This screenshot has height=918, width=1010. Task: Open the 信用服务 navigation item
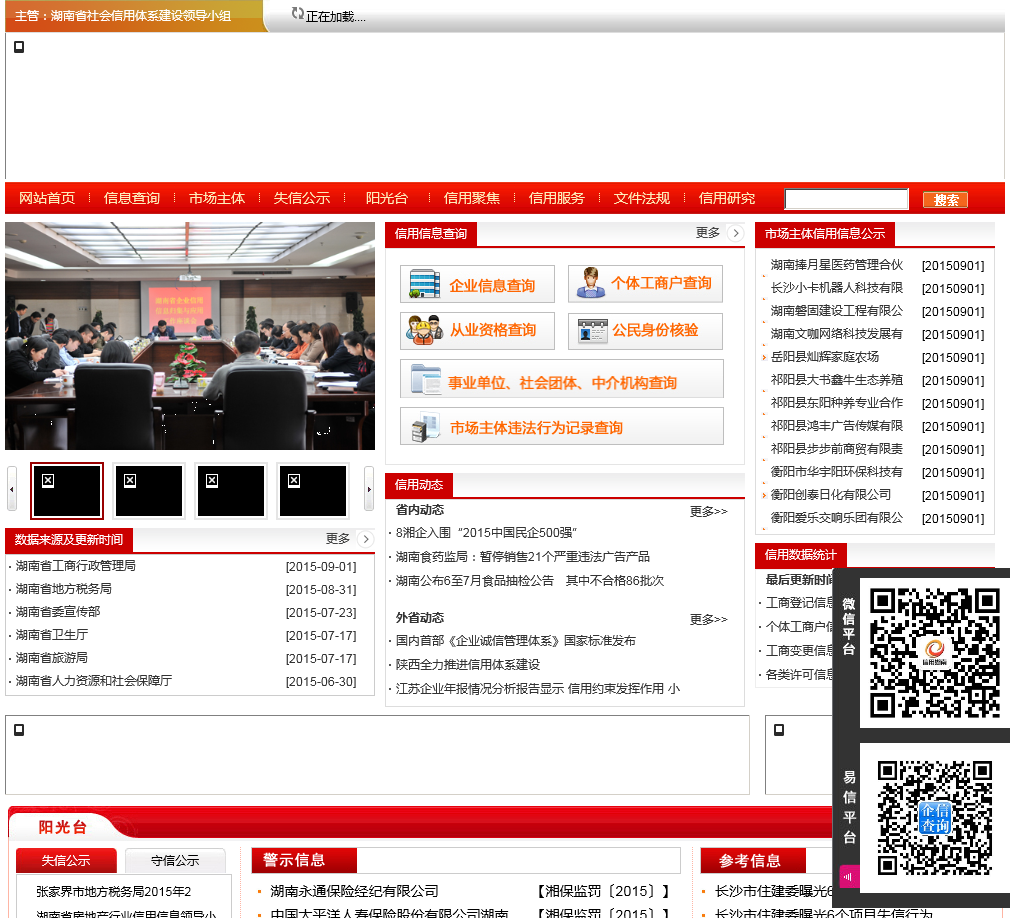(557, 198)
